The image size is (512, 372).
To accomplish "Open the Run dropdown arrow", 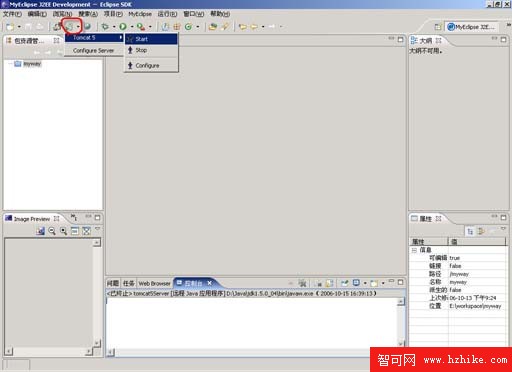I will (x=132, y=27).
